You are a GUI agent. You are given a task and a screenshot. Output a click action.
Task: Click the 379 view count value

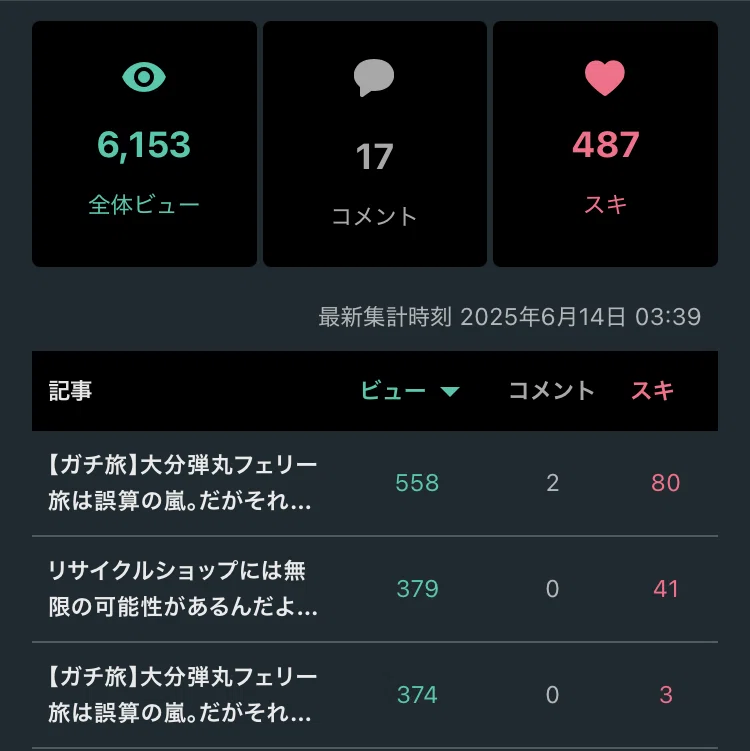(417, 589)
